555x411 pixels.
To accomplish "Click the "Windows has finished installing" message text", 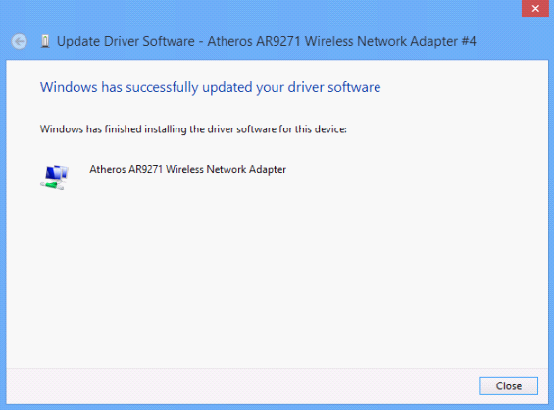I will pos(193,129).
